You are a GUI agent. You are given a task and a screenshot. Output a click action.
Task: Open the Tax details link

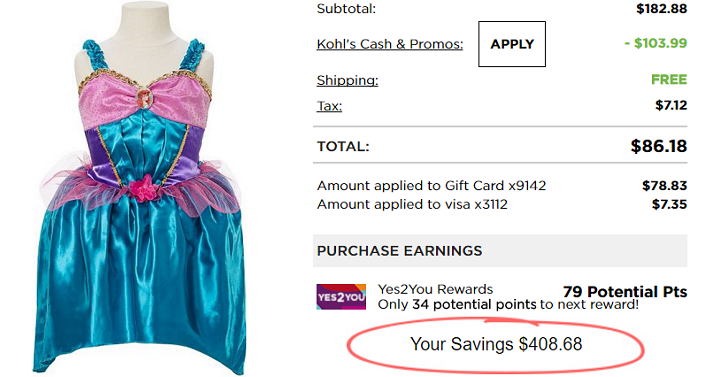click(329, 106)
